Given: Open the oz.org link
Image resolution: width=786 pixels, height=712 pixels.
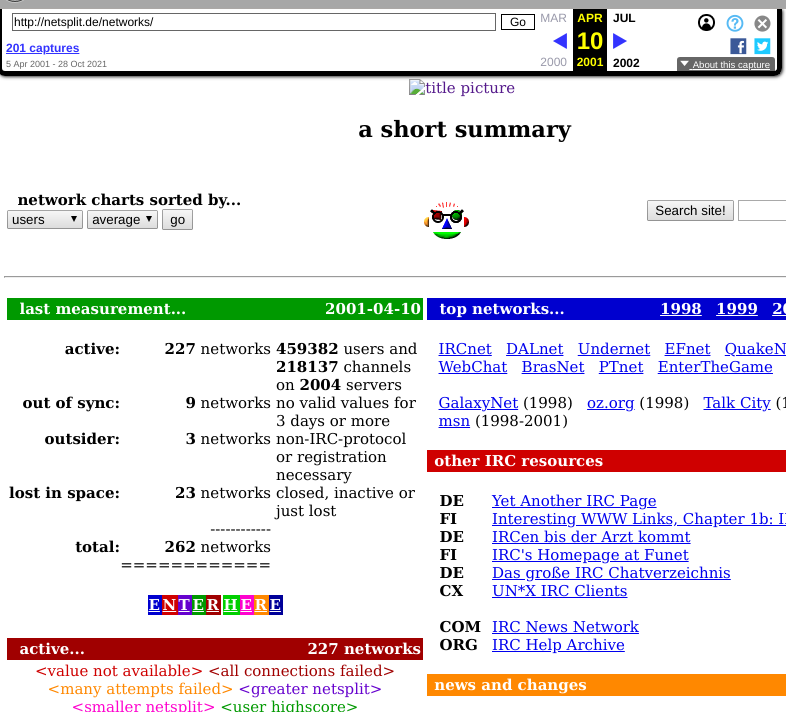Looking at the screenshot, I should 611,403.
